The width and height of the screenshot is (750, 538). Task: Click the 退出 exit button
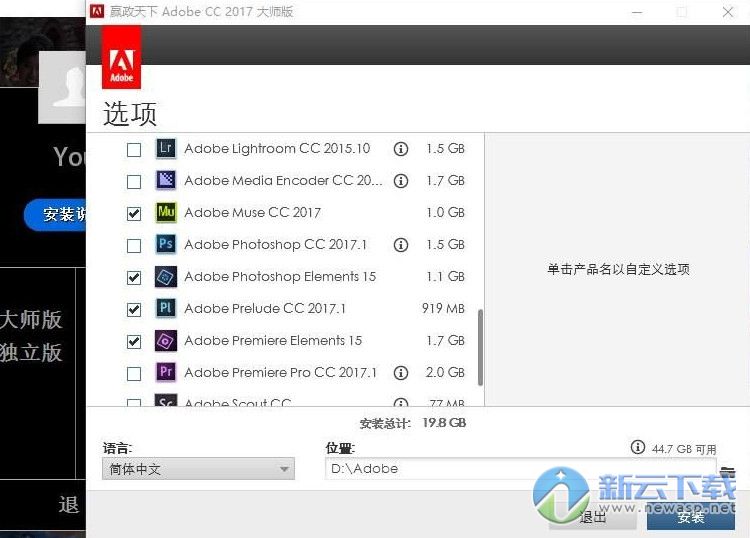pyautogui.click(x=593, y=517)
